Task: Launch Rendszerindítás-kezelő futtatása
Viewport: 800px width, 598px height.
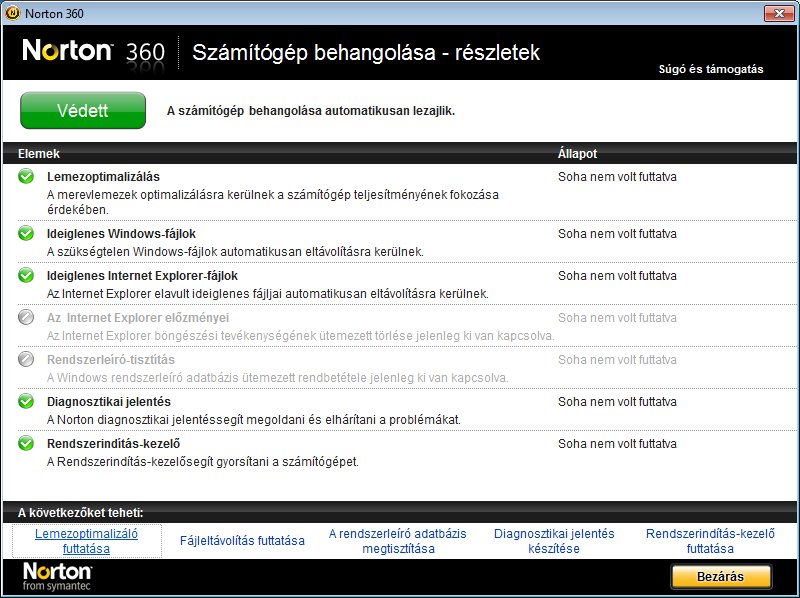Action: 710,541
